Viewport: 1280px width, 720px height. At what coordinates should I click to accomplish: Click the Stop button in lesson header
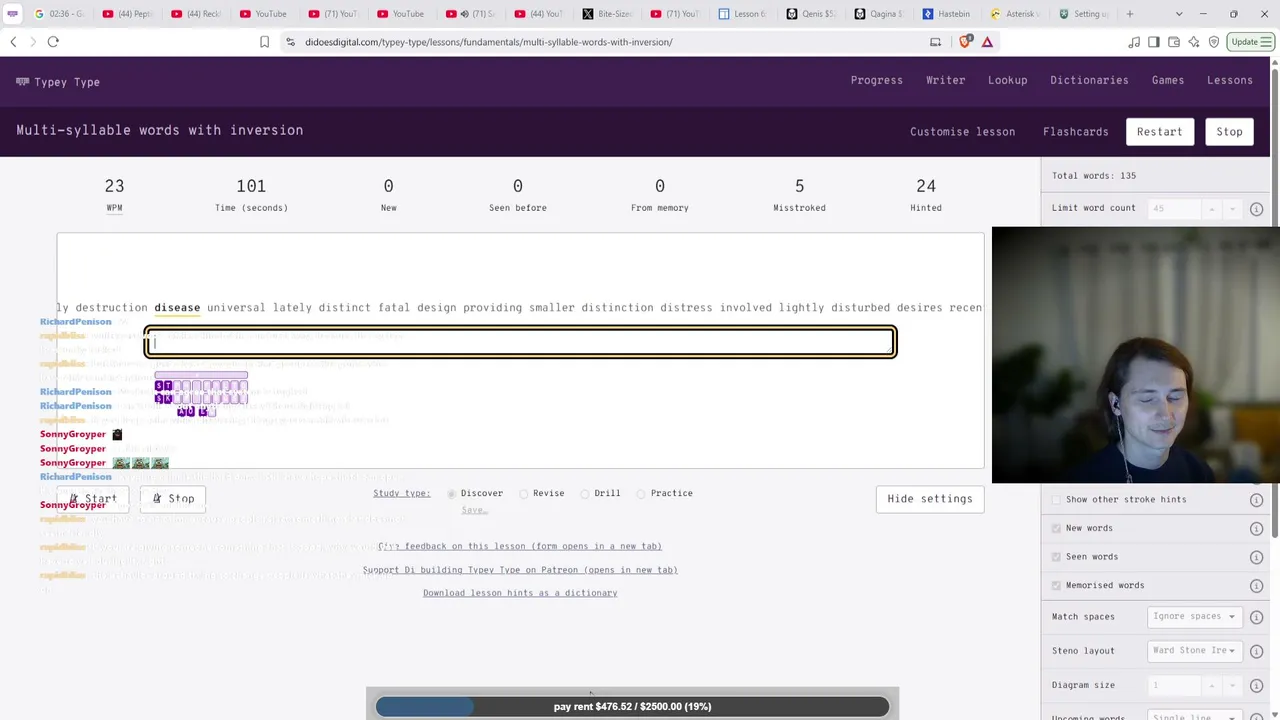click(x=1230, y=132)
